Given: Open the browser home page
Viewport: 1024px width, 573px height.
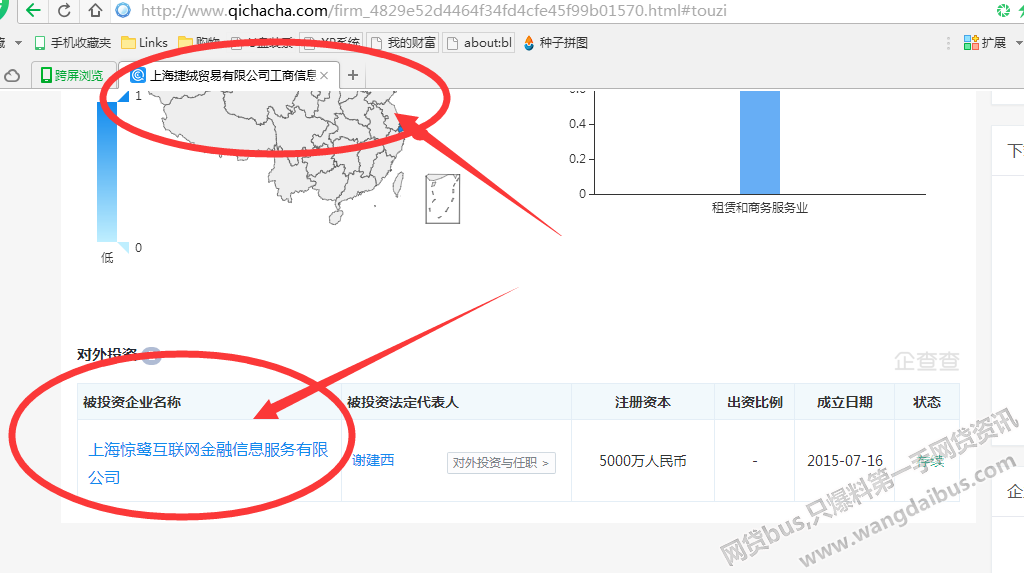Looking at the screenshot, I should click(x=95, y=10).
